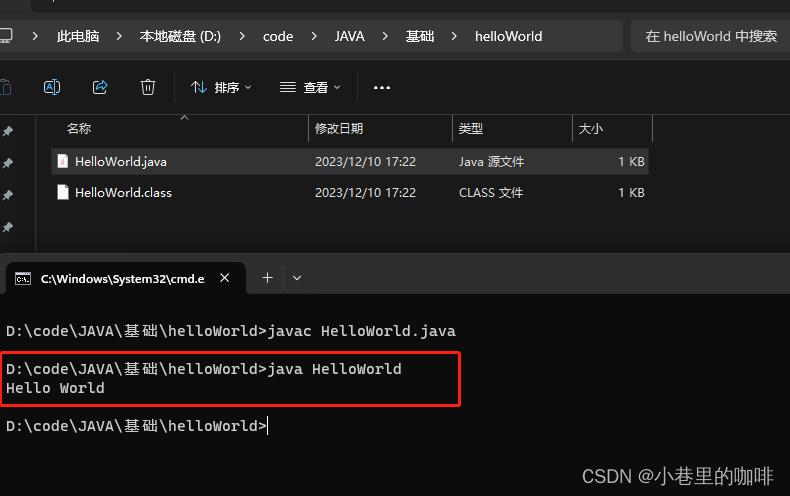Click the Delete trash can icon
The width and height of the screenshot is (790, 496).
148,87
